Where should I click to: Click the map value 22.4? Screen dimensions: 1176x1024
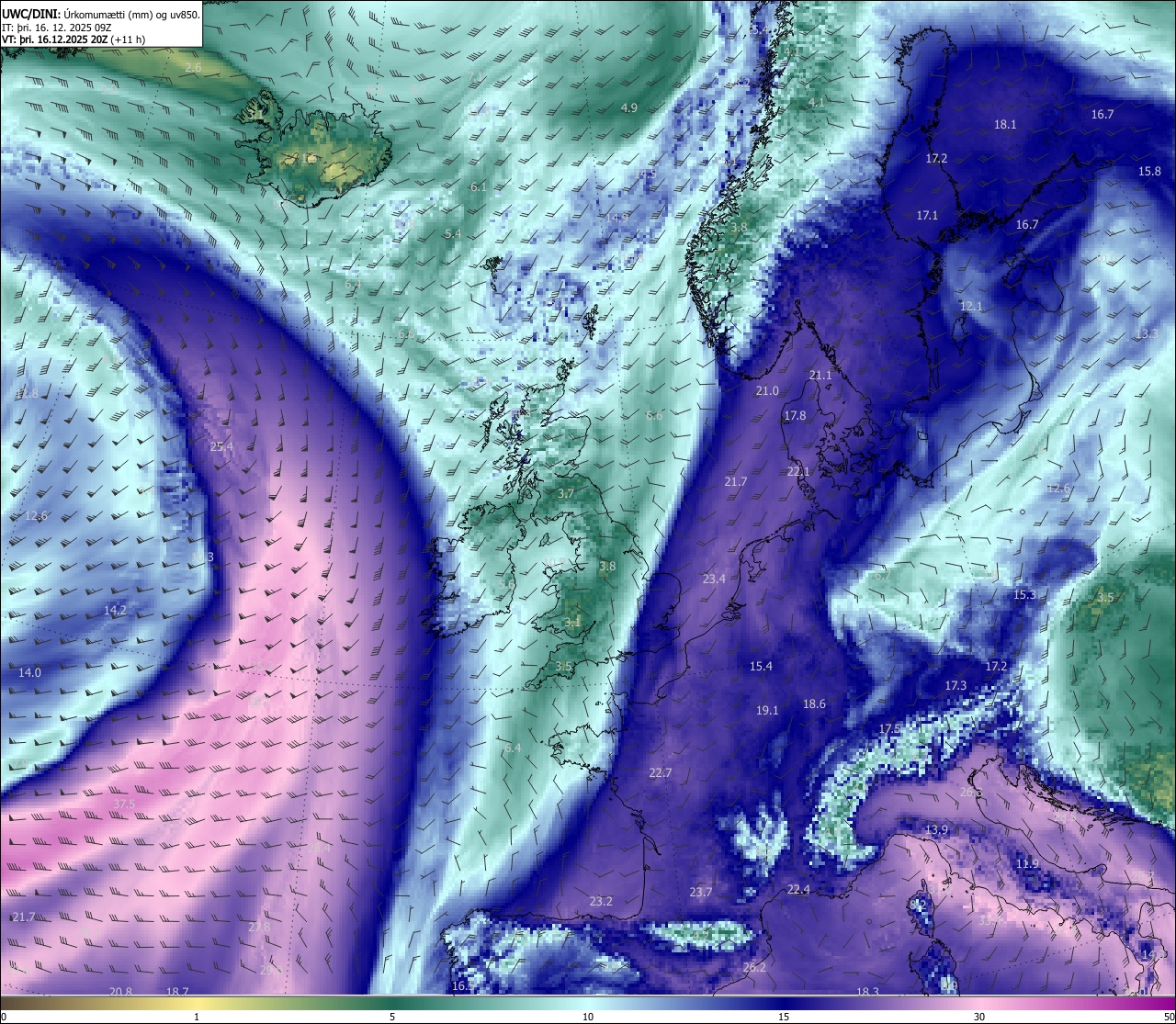point(799,890)
